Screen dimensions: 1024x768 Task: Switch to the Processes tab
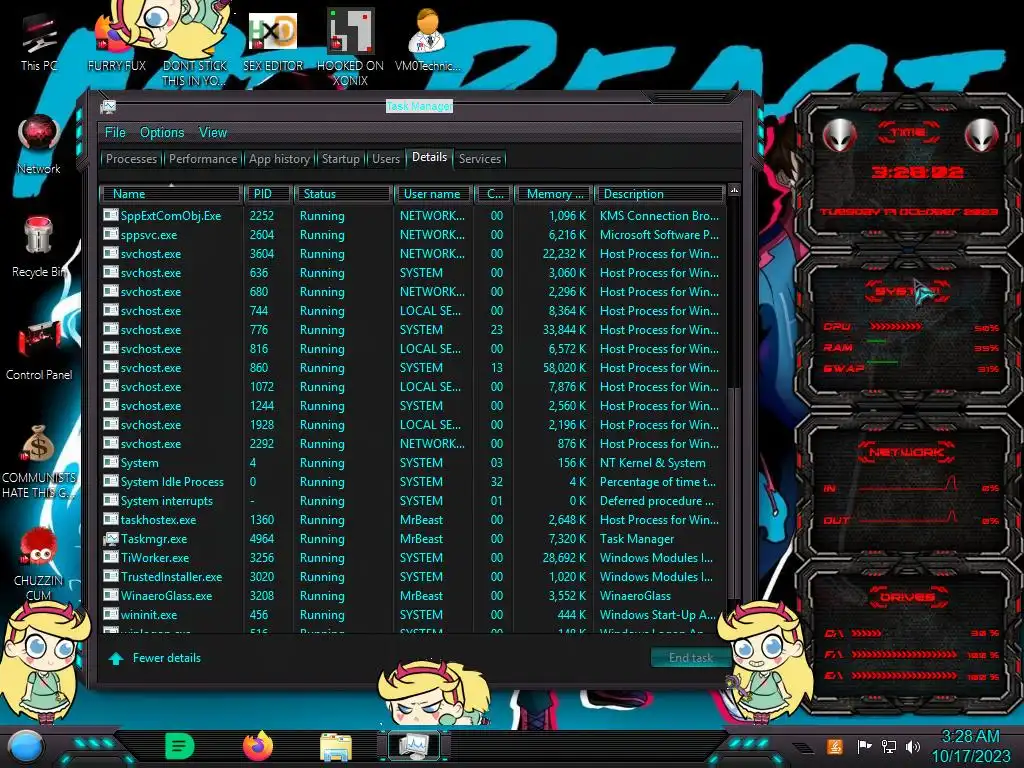(x=131, y=159)
